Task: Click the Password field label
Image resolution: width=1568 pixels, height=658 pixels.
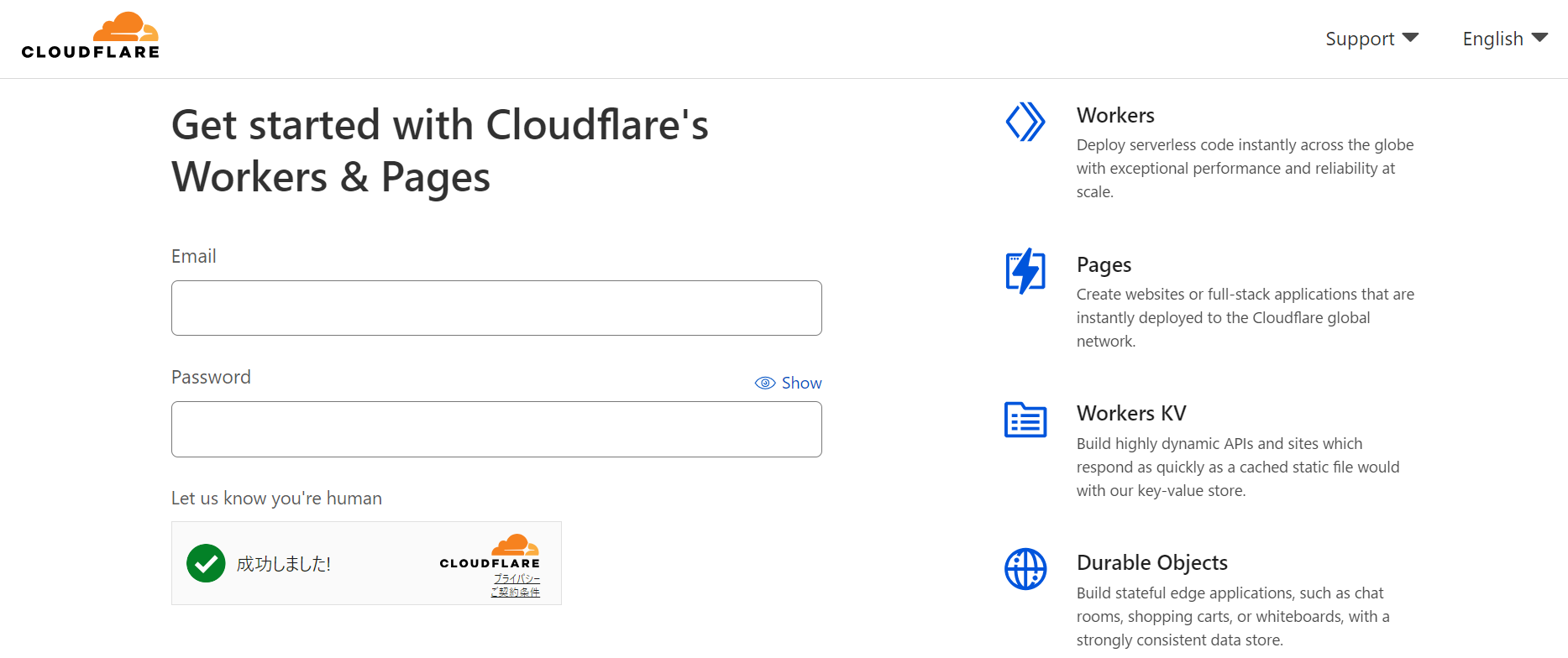Action: point(211,377)
